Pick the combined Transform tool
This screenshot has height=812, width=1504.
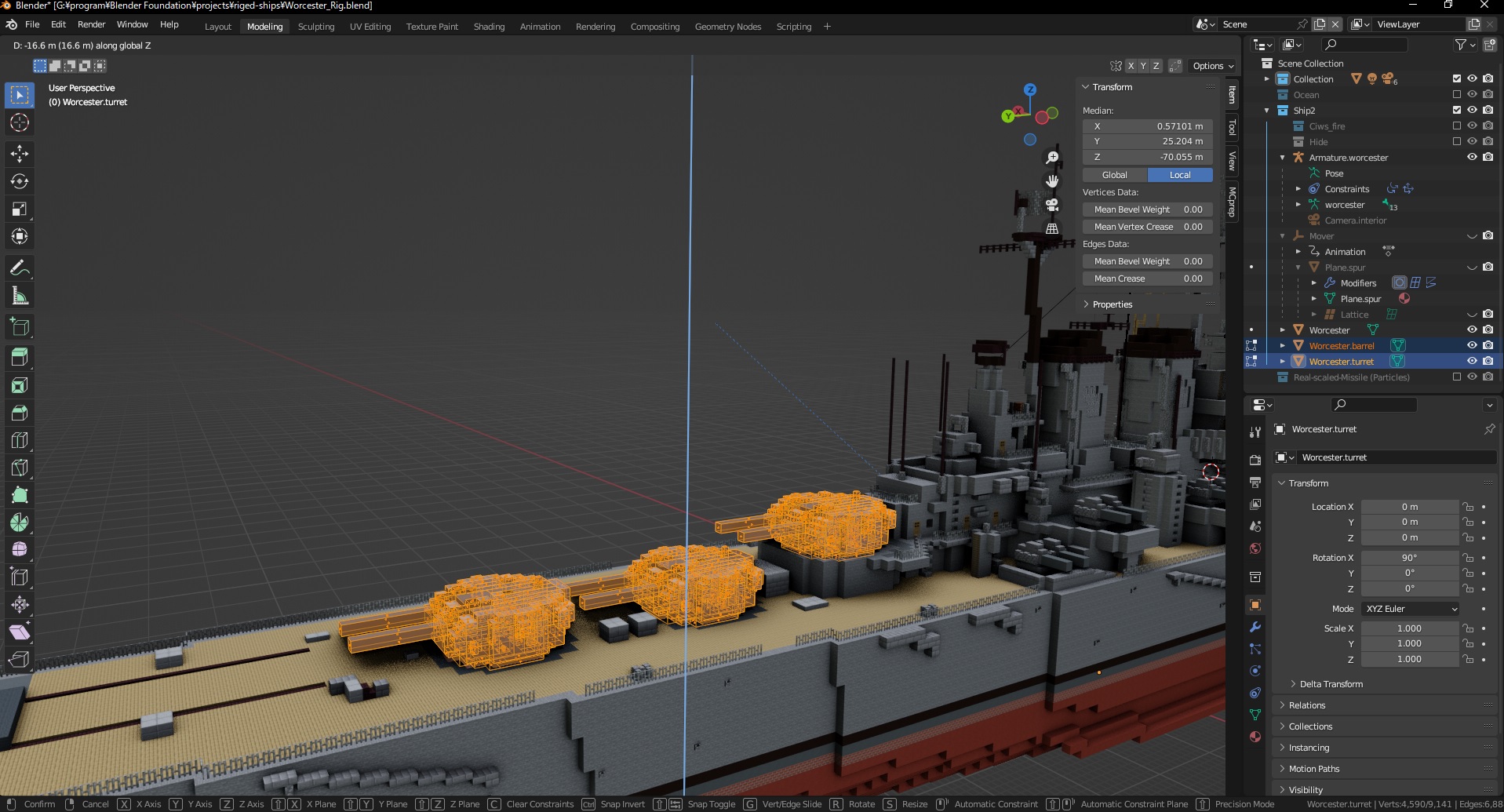tap(20, 236)
